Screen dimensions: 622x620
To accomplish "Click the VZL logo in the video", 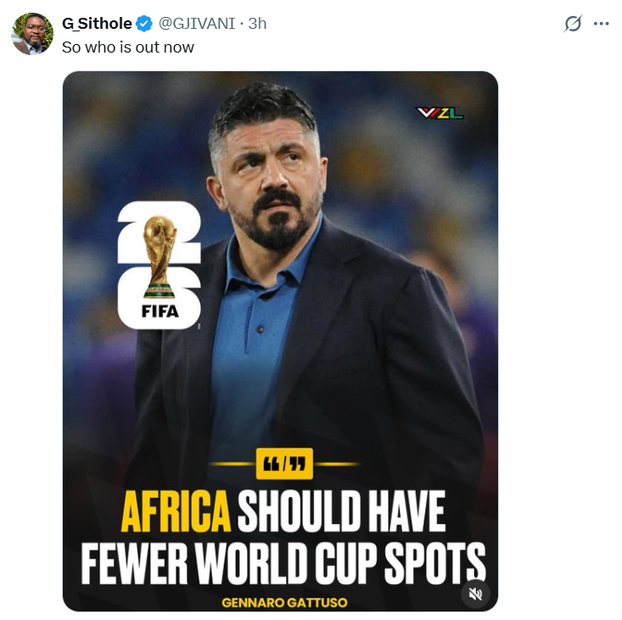I will pyautogui.click(x=440, y=113).
